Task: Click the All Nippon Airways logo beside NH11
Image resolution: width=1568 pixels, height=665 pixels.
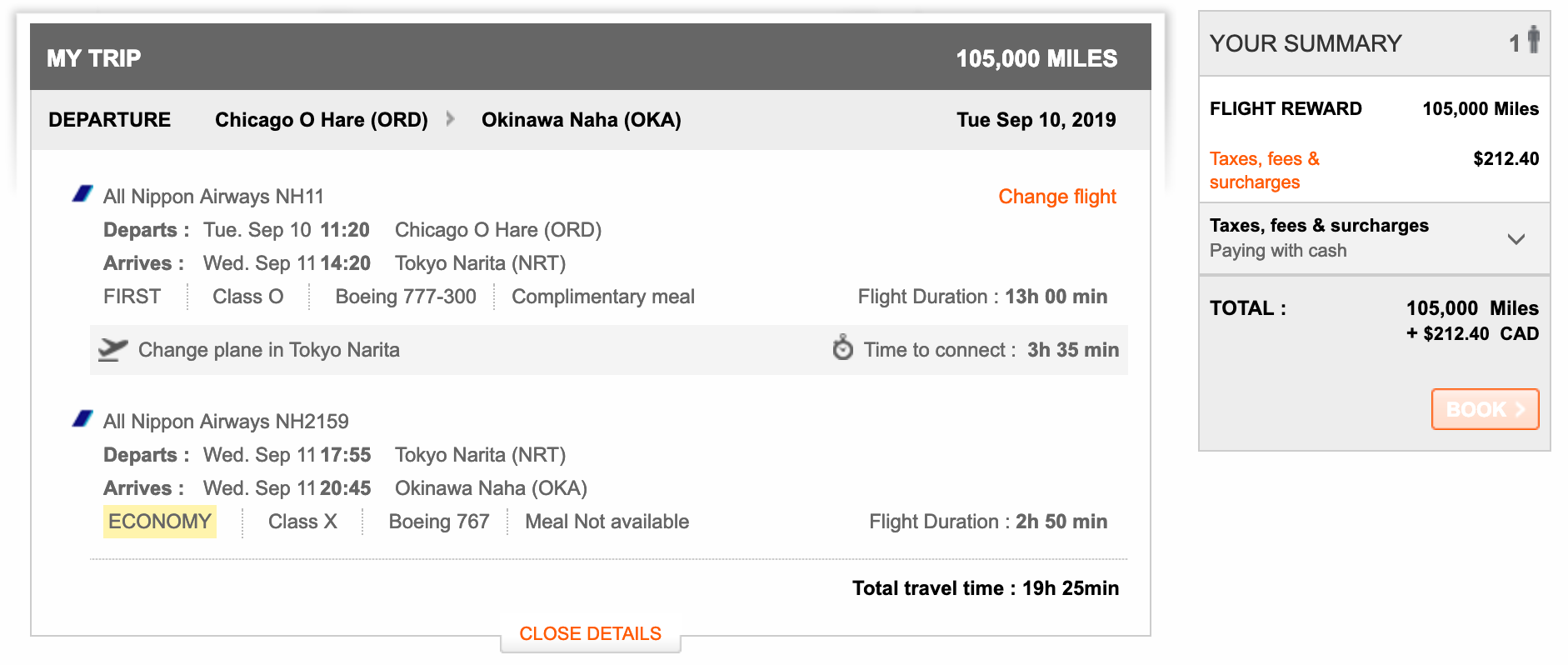Action: coord(82,195)
